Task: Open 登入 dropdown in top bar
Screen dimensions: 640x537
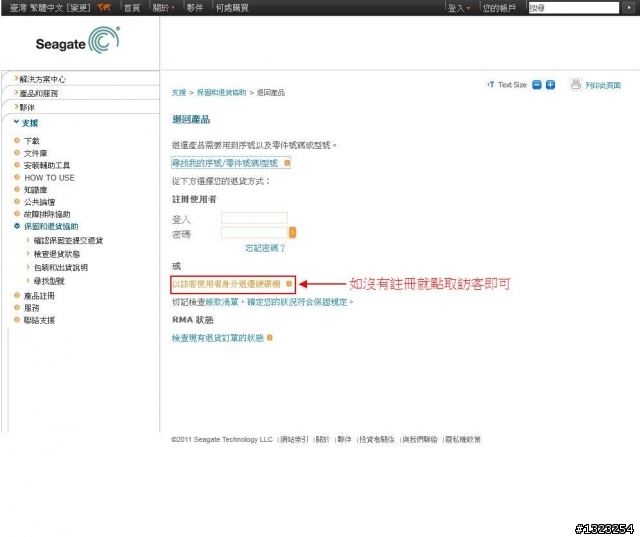Action: pos(459,8)
